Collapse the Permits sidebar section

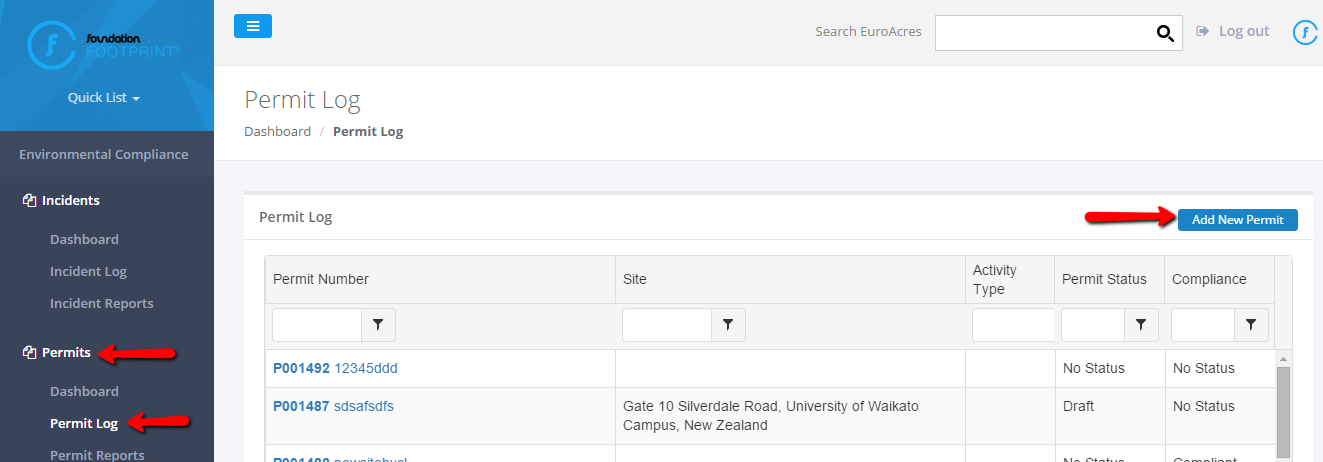66,352
